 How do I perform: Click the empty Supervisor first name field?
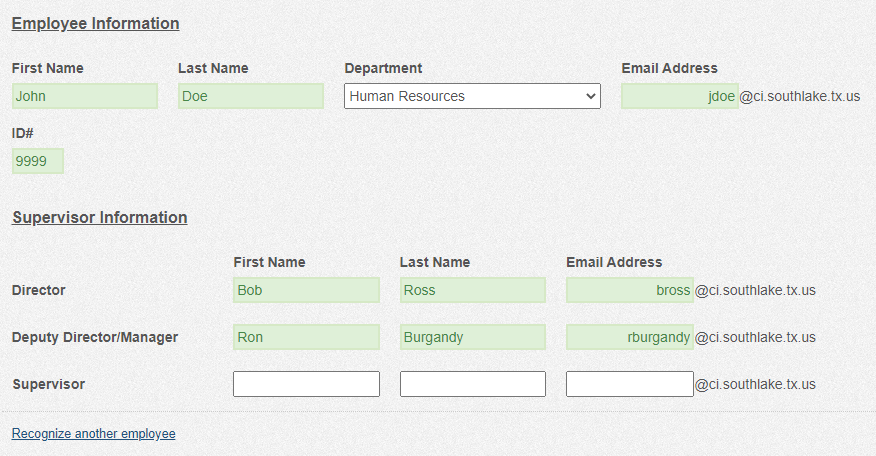tap(306, 384)
